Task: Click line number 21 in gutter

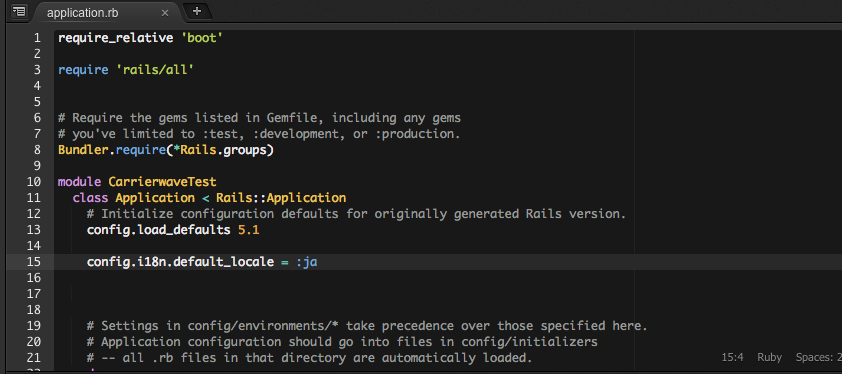Action: pos(33,357)
